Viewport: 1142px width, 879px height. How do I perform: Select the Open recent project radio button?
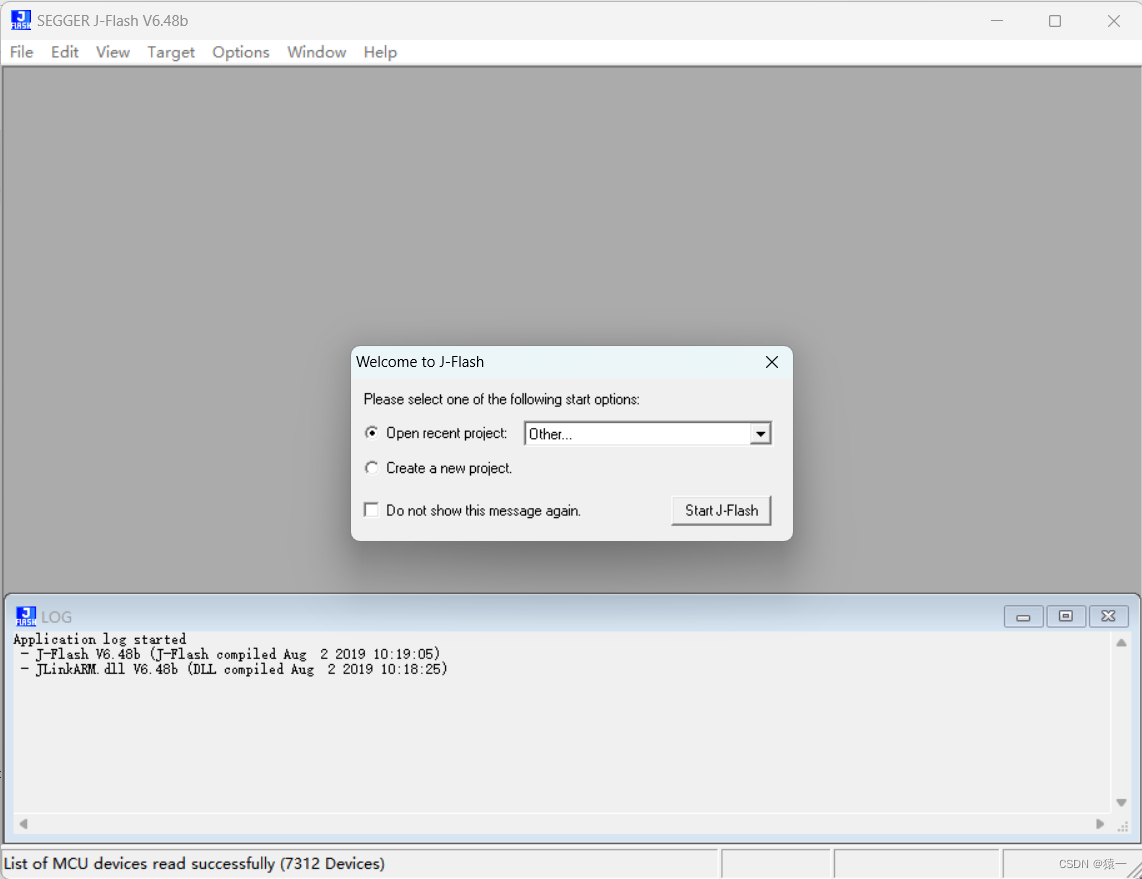tap(371, 433)
